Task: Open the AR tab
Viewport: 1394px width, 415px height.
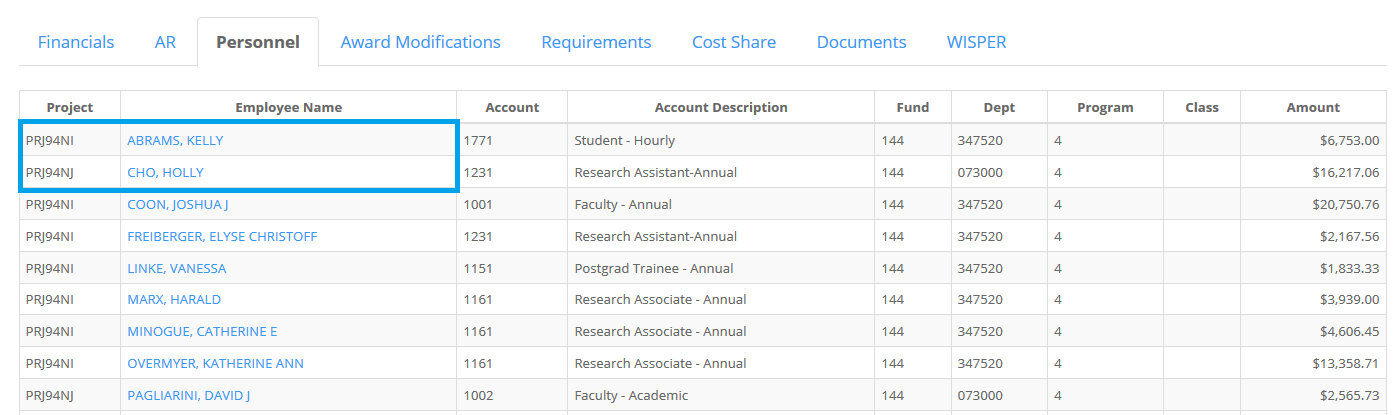Action: (x=165, y=42)
